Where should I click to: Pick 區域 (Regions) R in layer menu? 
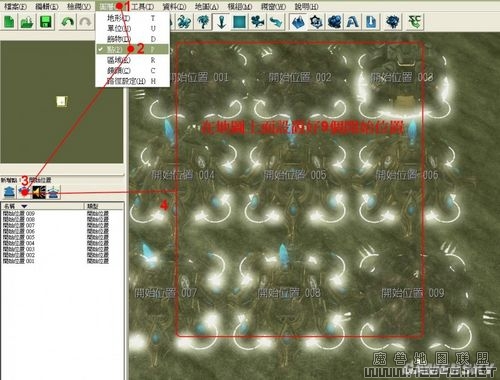[132, 60]
